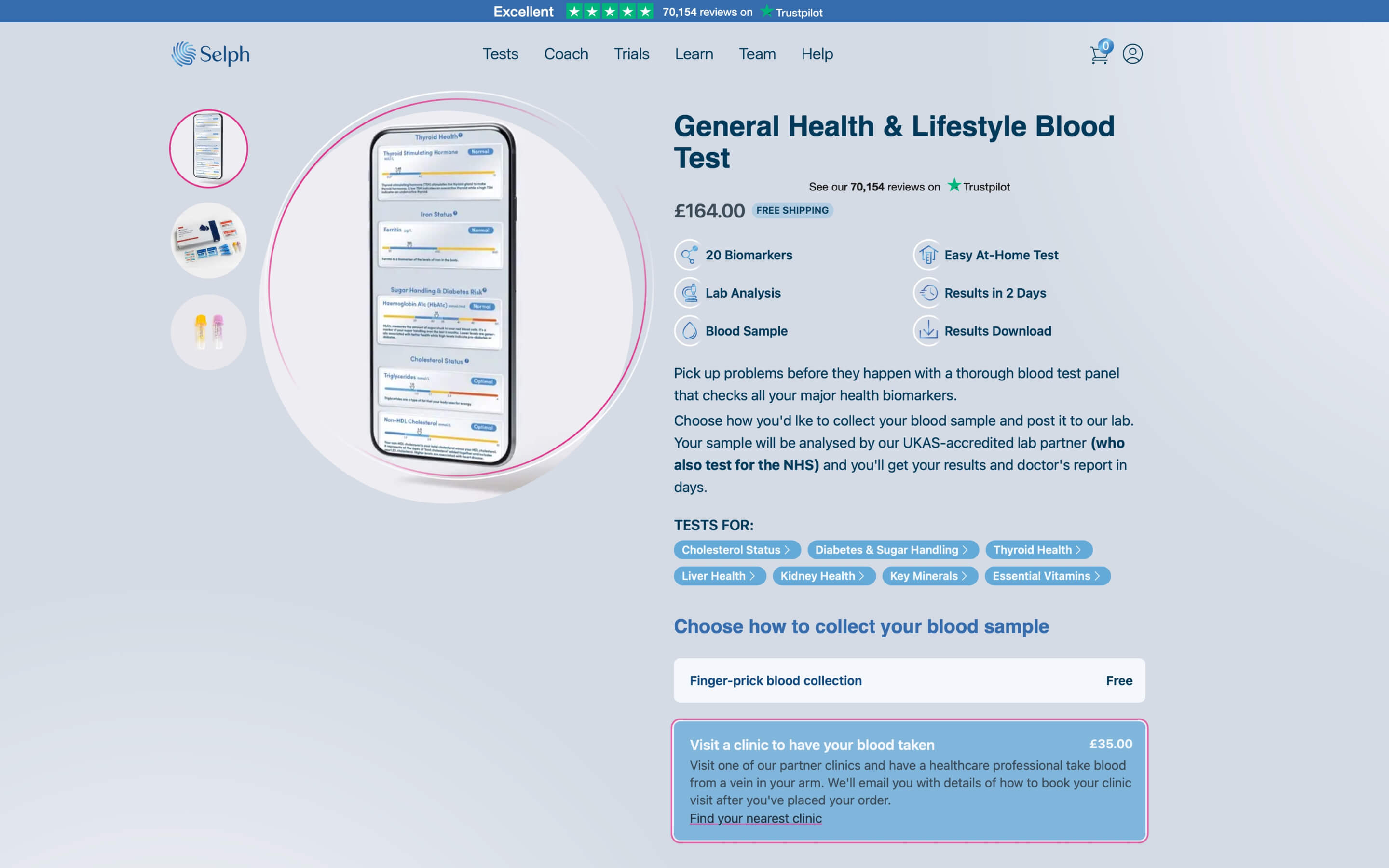Click the user account profile icon
The width and height of the screenshot is (1389, 868).
tap(1132, 54)
